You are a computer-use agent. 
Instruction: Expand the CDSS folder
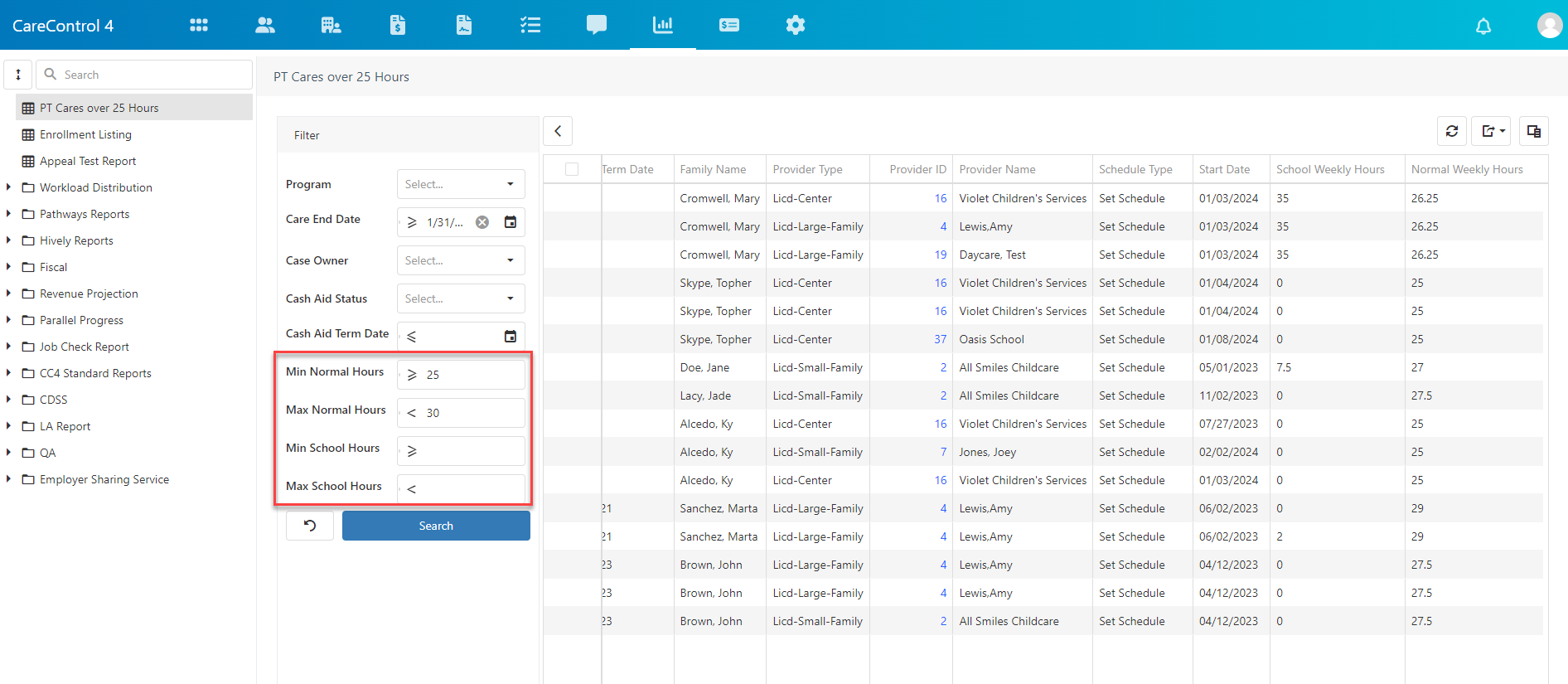(x=8, y=400)
